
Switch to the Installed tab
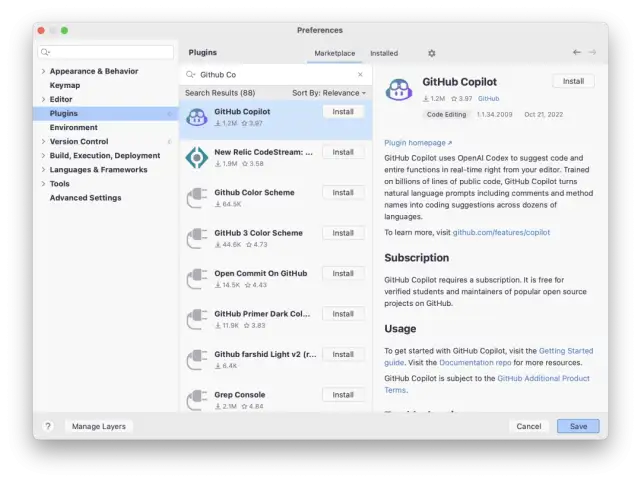(x=384, y=53)
